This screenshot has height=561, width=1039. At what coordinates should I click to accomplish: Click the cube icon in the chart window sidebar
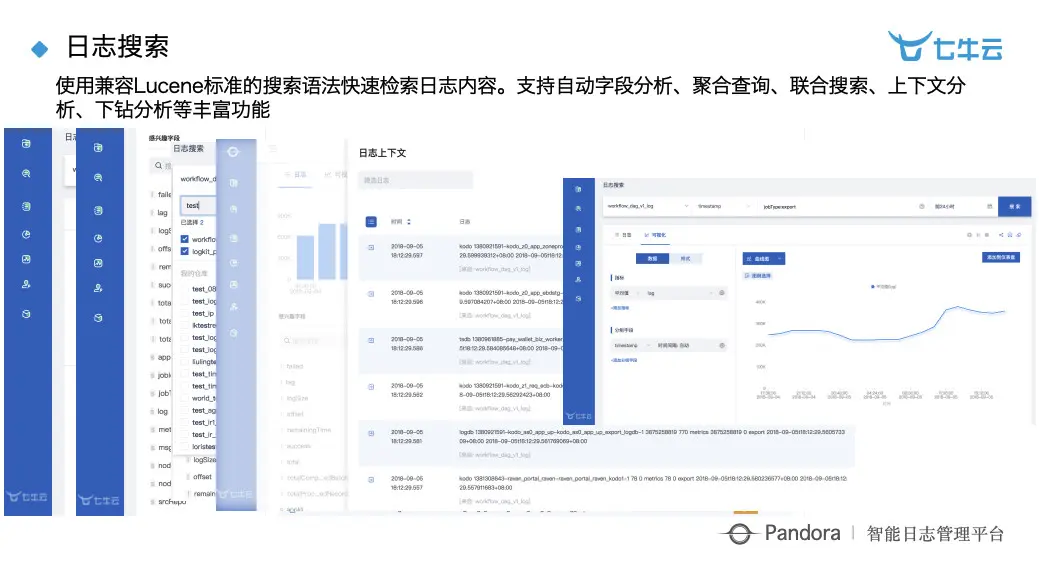pyautogui.click(x=578, y=299)
